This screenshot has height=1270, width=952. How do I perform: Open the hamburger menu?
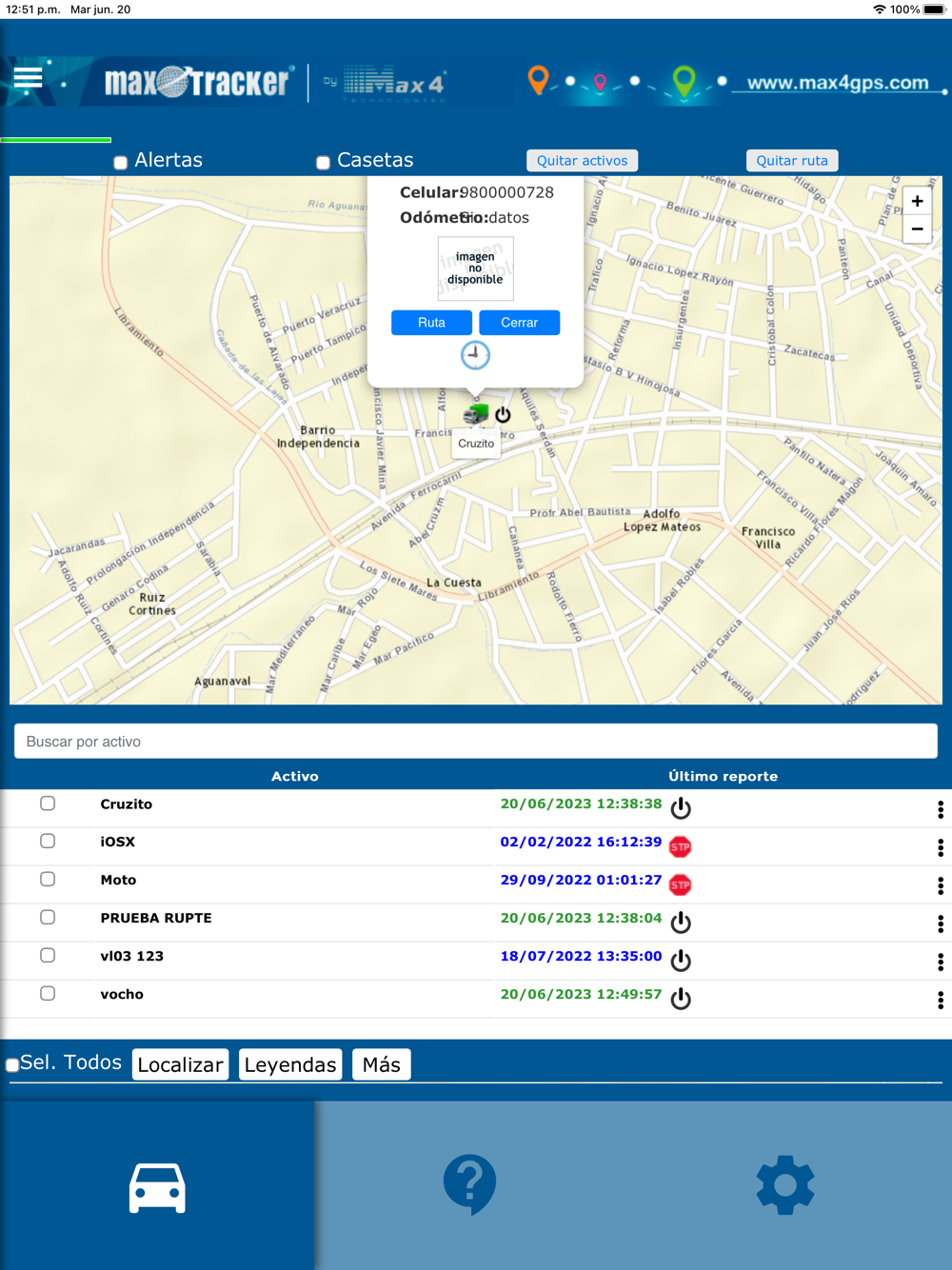click(x=28, y=78)
